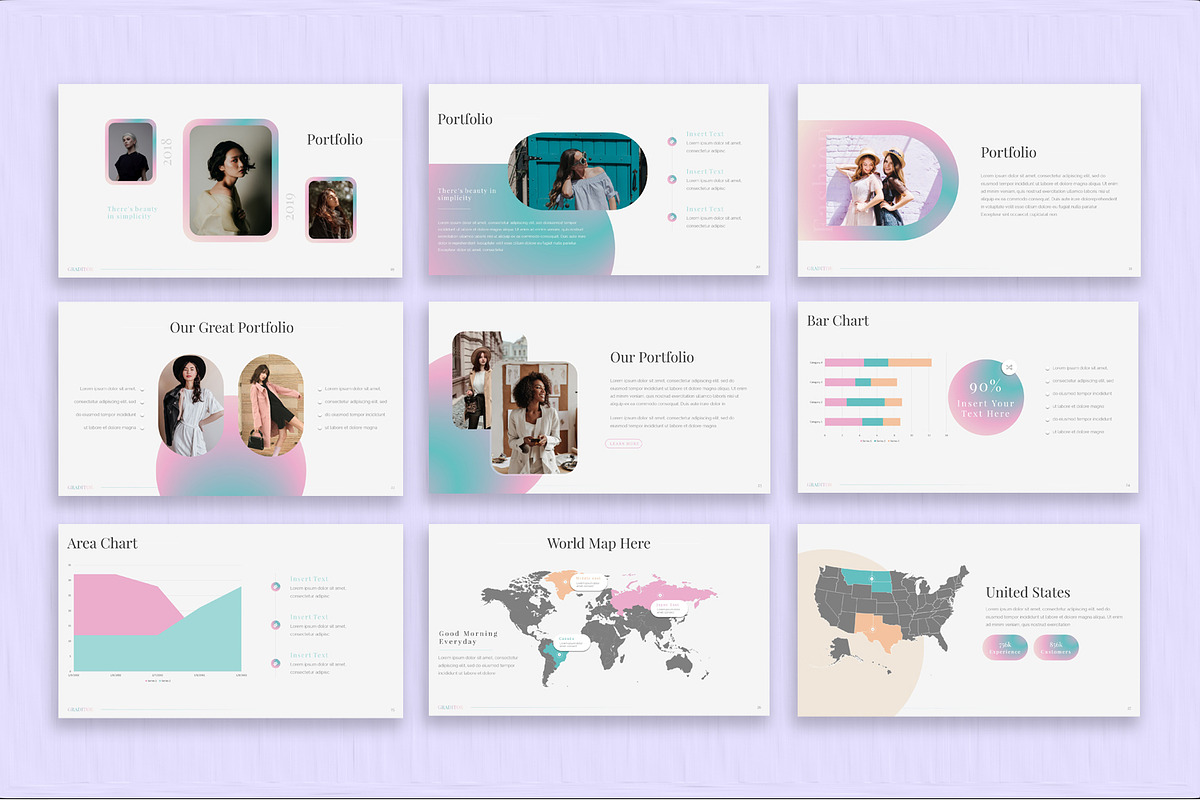Click the Bar Chart slide title
Viewport: 1200px width, 800px height.
click(x=838, y=320)
